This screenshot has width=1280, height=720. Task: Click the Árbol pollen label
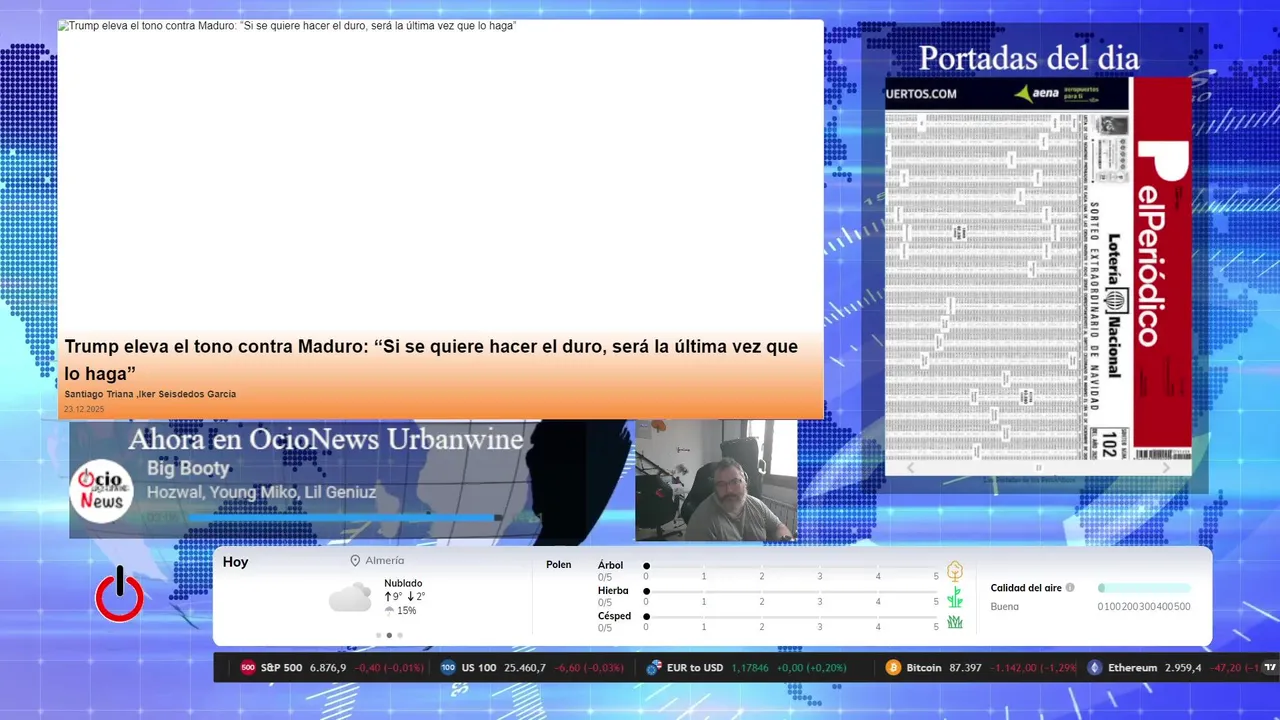click(x=610, y=565)
